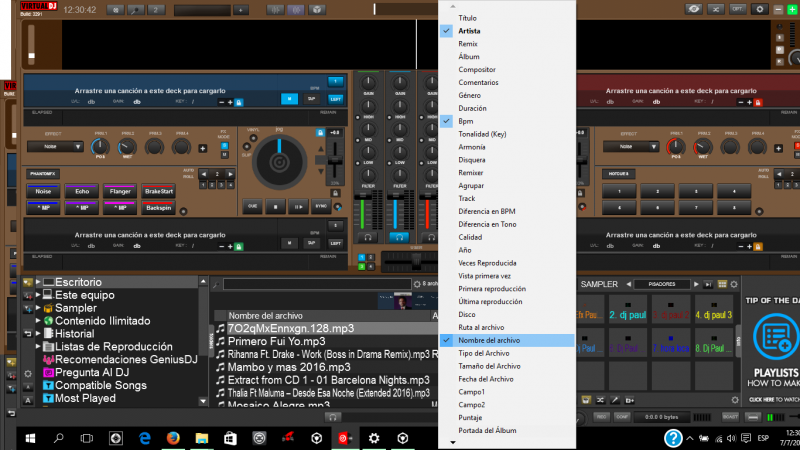Expand the Sampler tree node
The height and width of the screenshot is (450, 800).
tap(38, 308)
